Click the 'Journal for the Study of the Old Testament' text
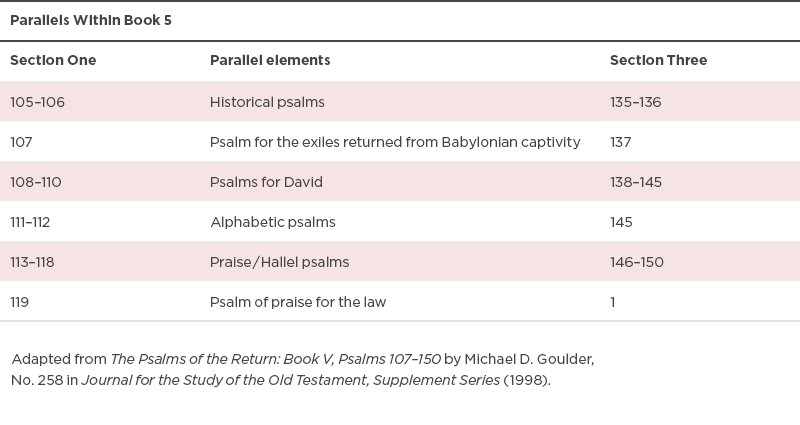The height and width of the screenshot is (425, 800). 224,380
